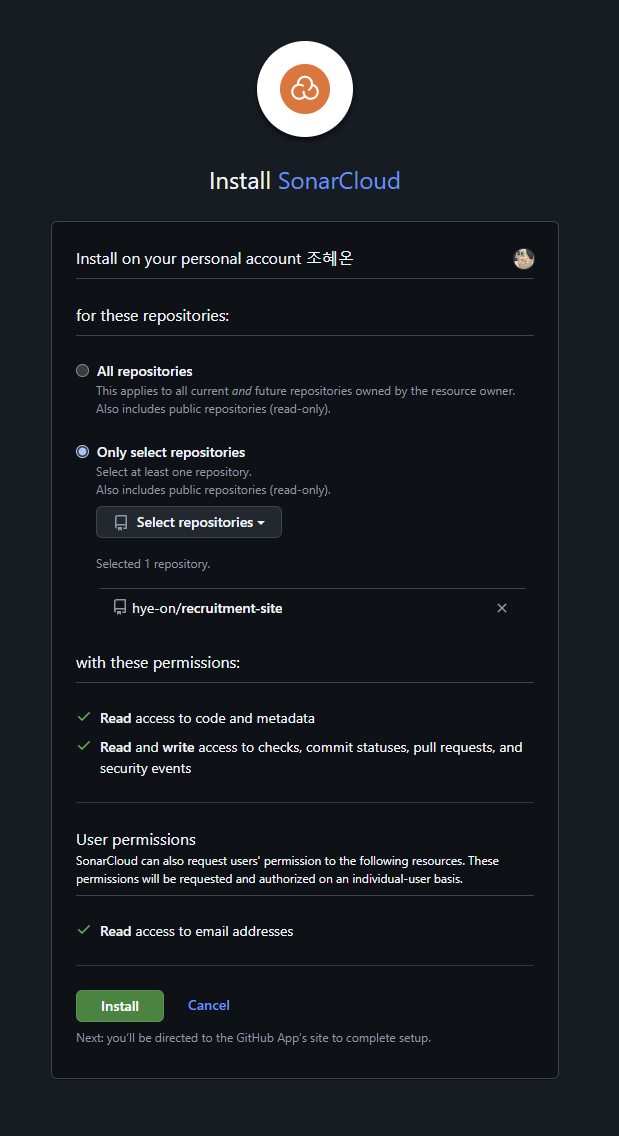Screen dimensions: 619x1136
Task: Click the hye-on/recruitment-site repository name
Action: (x=207, y=608)
